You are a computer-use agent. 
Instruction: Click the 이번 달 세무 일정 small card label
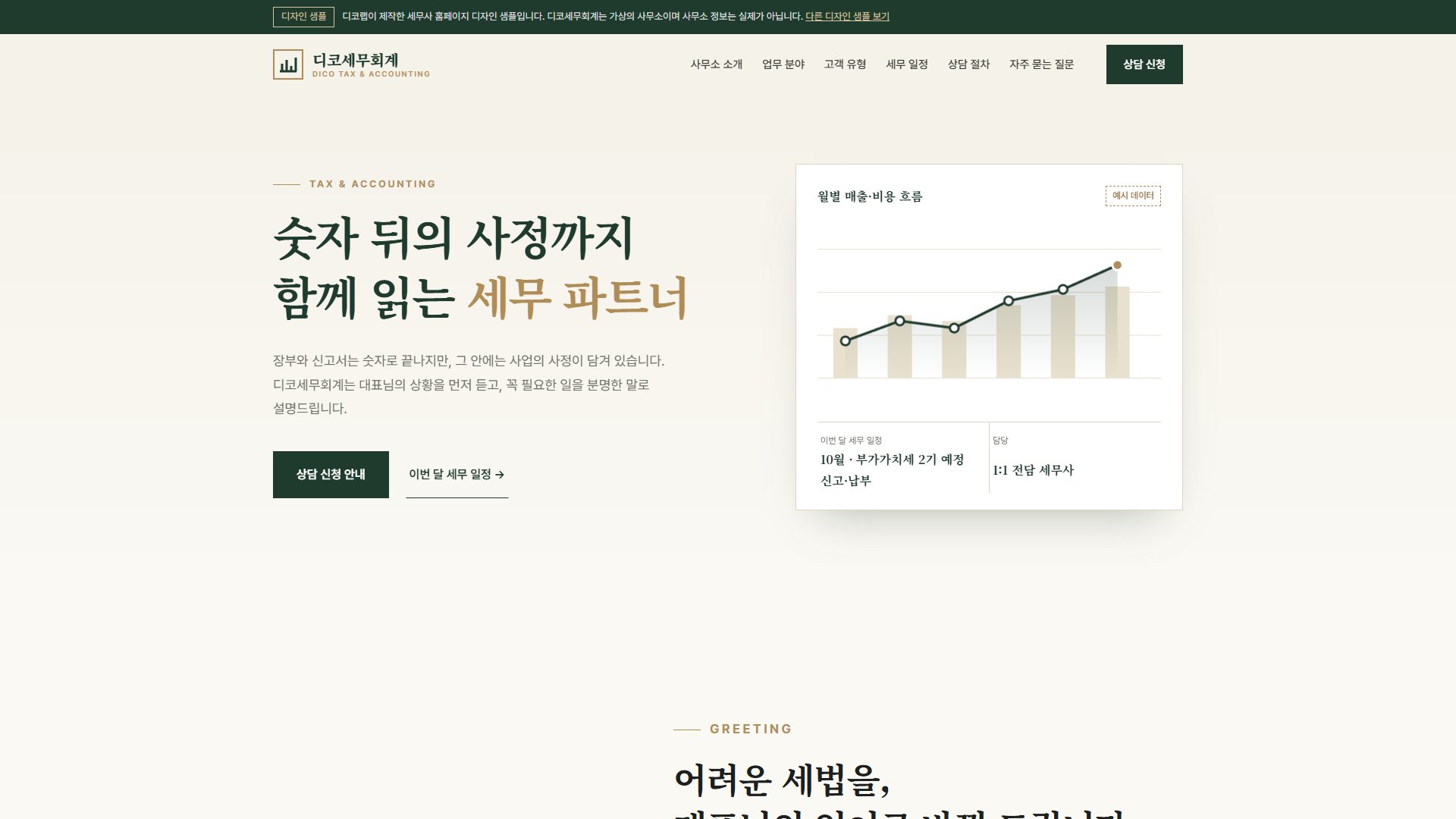[851, 441]
